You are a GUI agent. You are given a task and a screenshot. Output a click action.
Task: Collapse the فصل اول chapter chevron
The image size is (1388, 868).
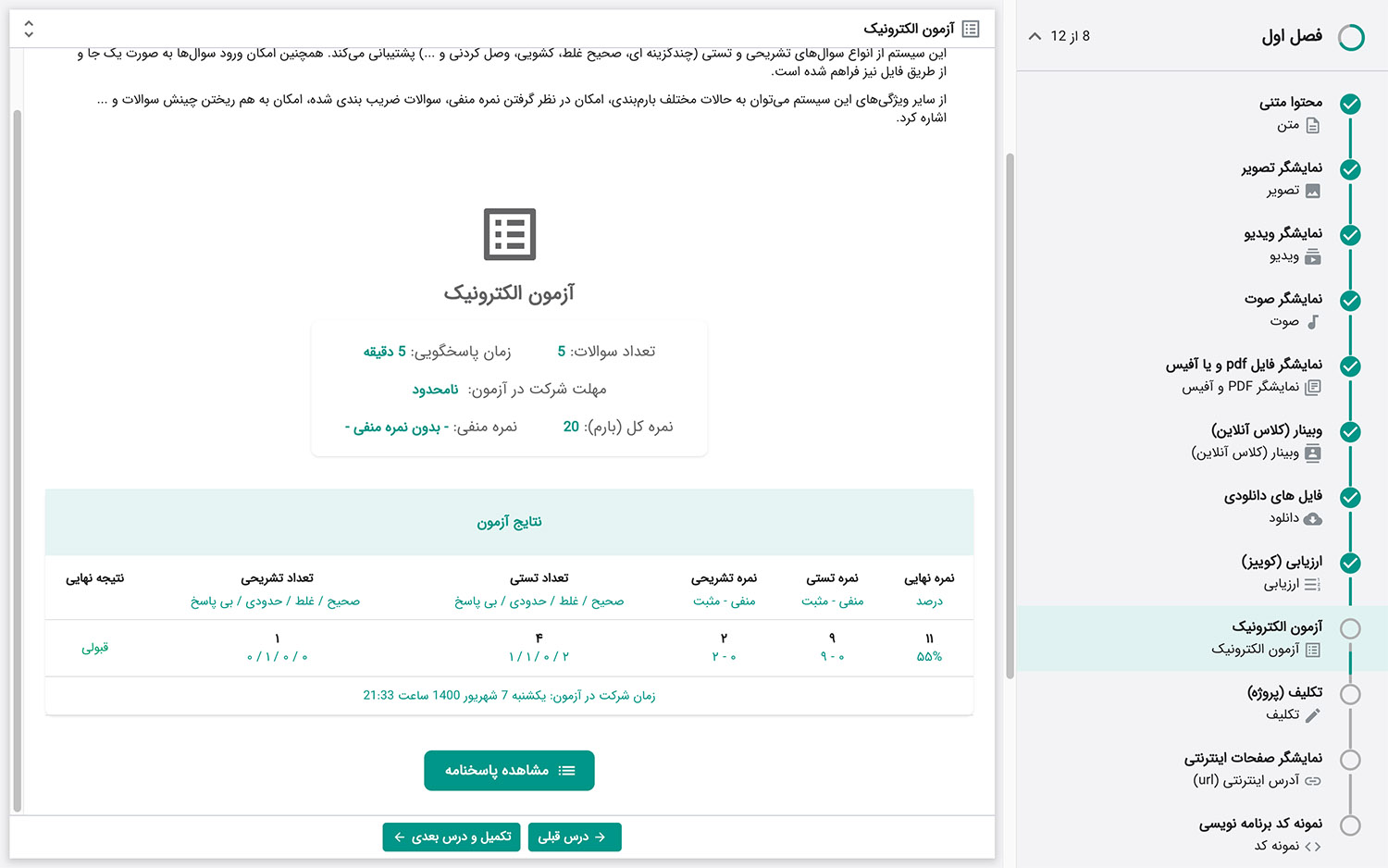tap(1034, 36)
